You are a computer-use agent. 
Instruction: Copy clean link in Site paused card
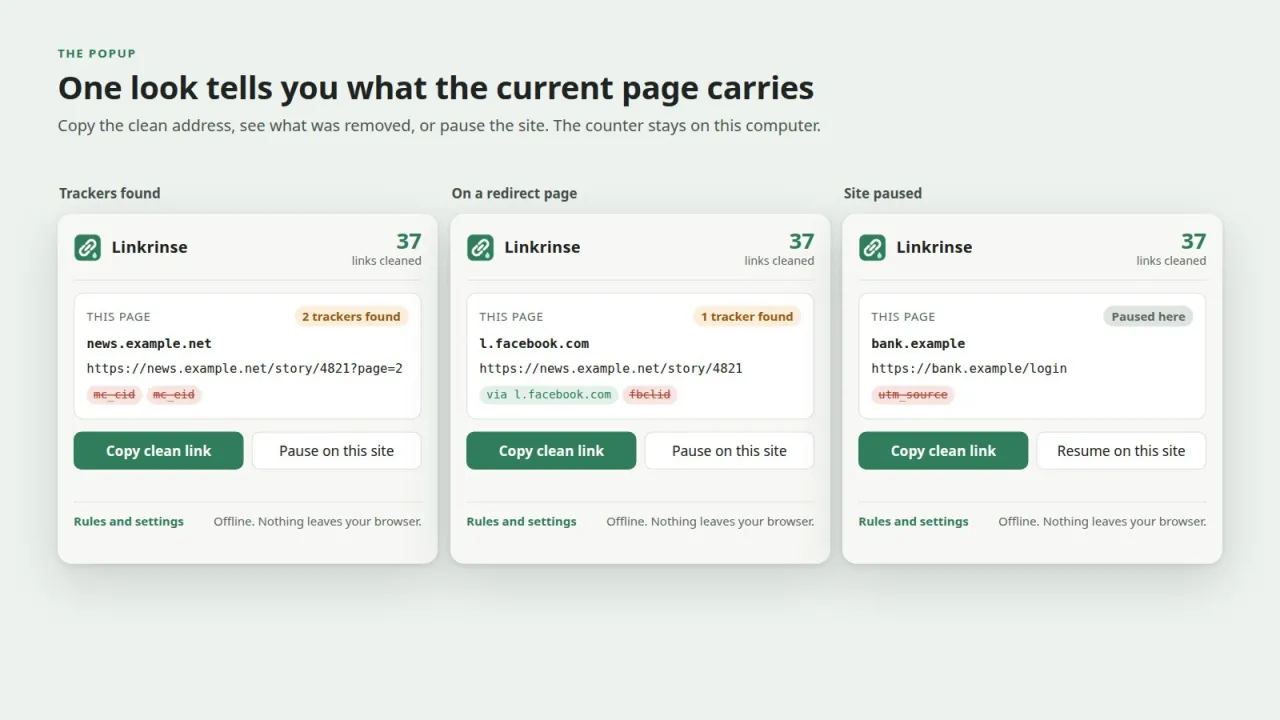(x=943, y=451)
